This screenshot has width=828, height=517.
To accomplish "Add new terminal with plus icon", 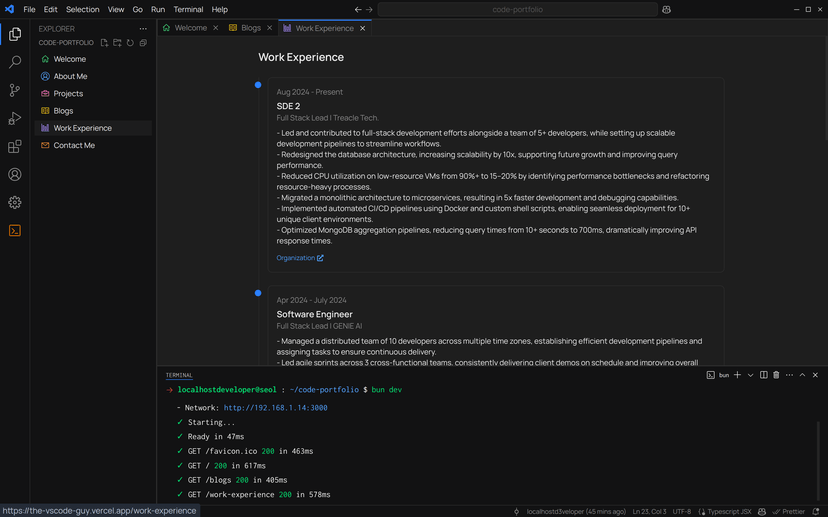I will coord(737,375).
